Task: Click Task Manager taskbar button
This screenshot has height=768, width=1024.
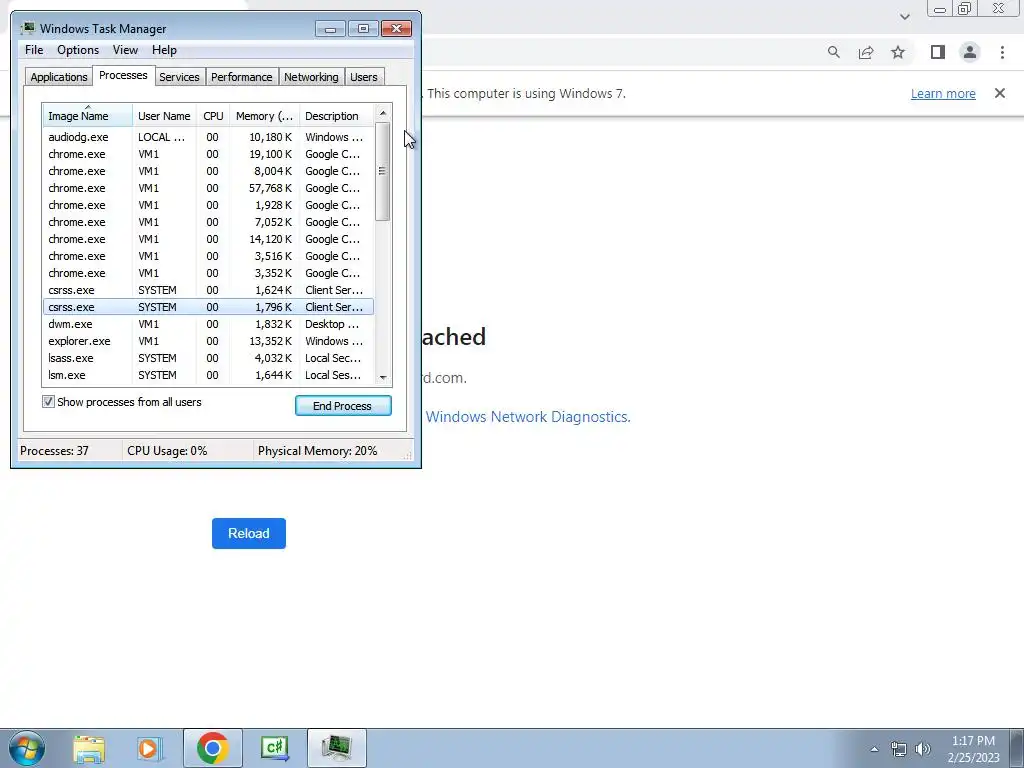Action: (337, 748)
